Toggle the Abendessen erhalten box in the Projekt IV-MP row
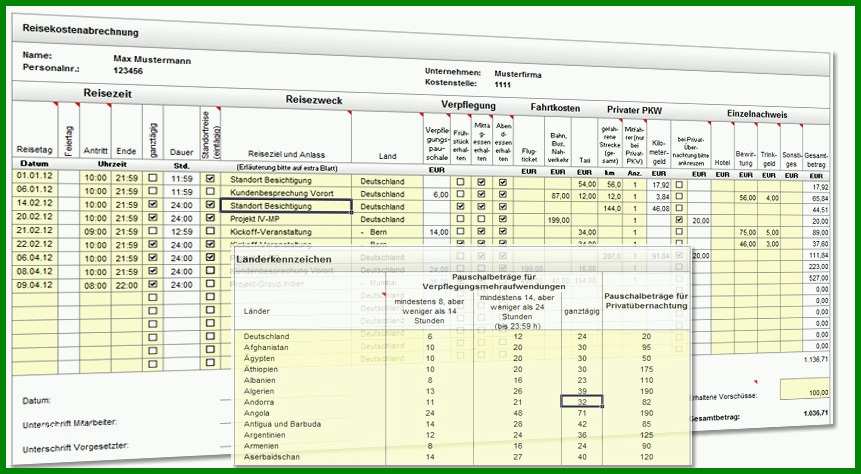This screenshot has width=861, height=474. click(x=502, y=219)
